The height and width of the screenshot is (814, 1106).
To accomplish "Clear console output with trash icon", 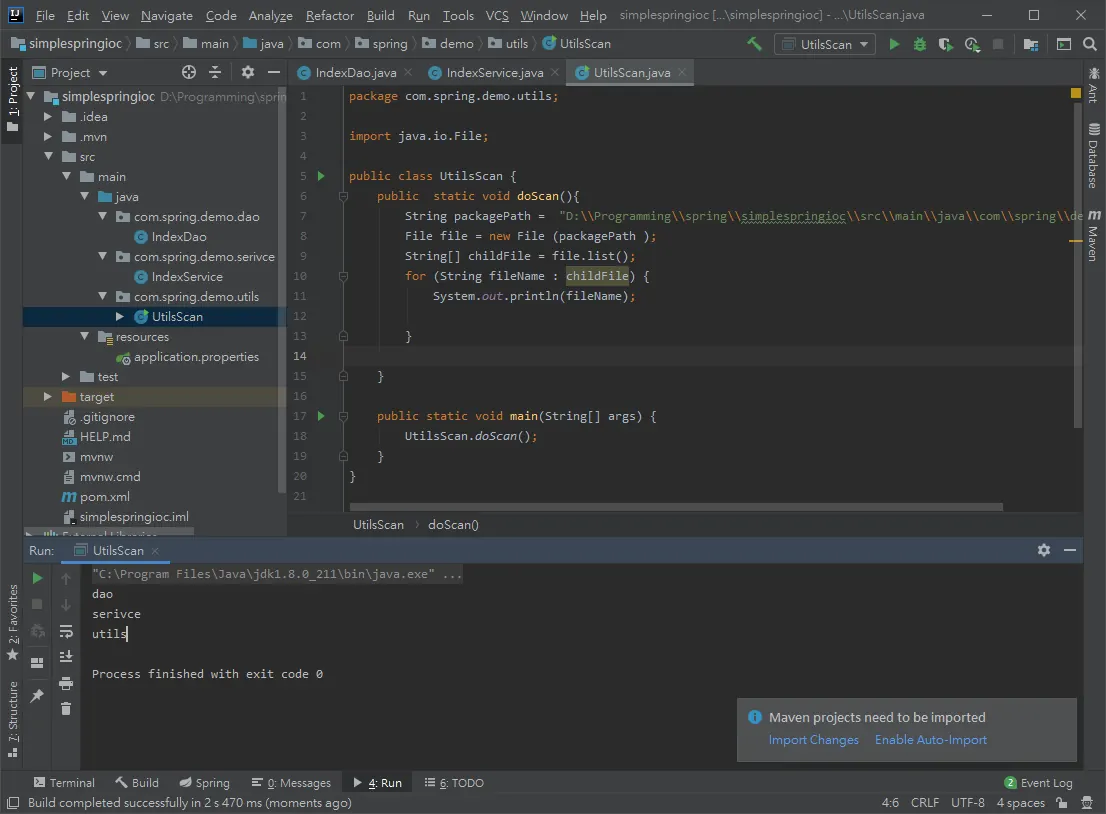I will click(x=66, y=709).
